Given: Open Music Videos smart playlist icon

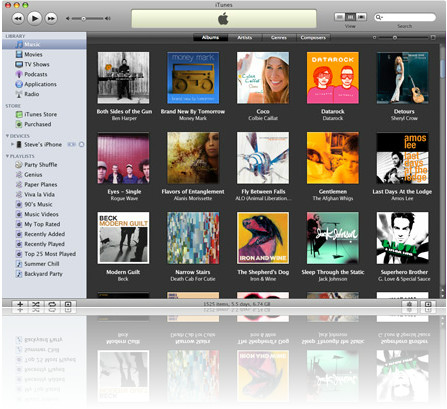Looking at the screenshot, I should pos(19,214).
